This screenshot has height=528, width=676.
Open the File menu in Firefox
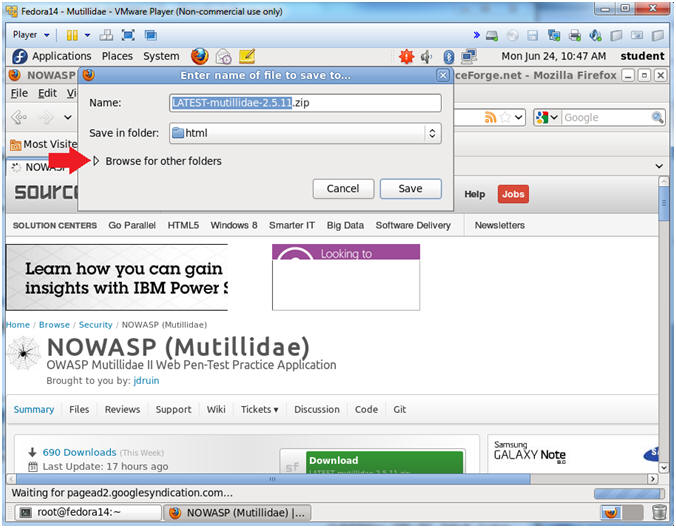(19, 93)
